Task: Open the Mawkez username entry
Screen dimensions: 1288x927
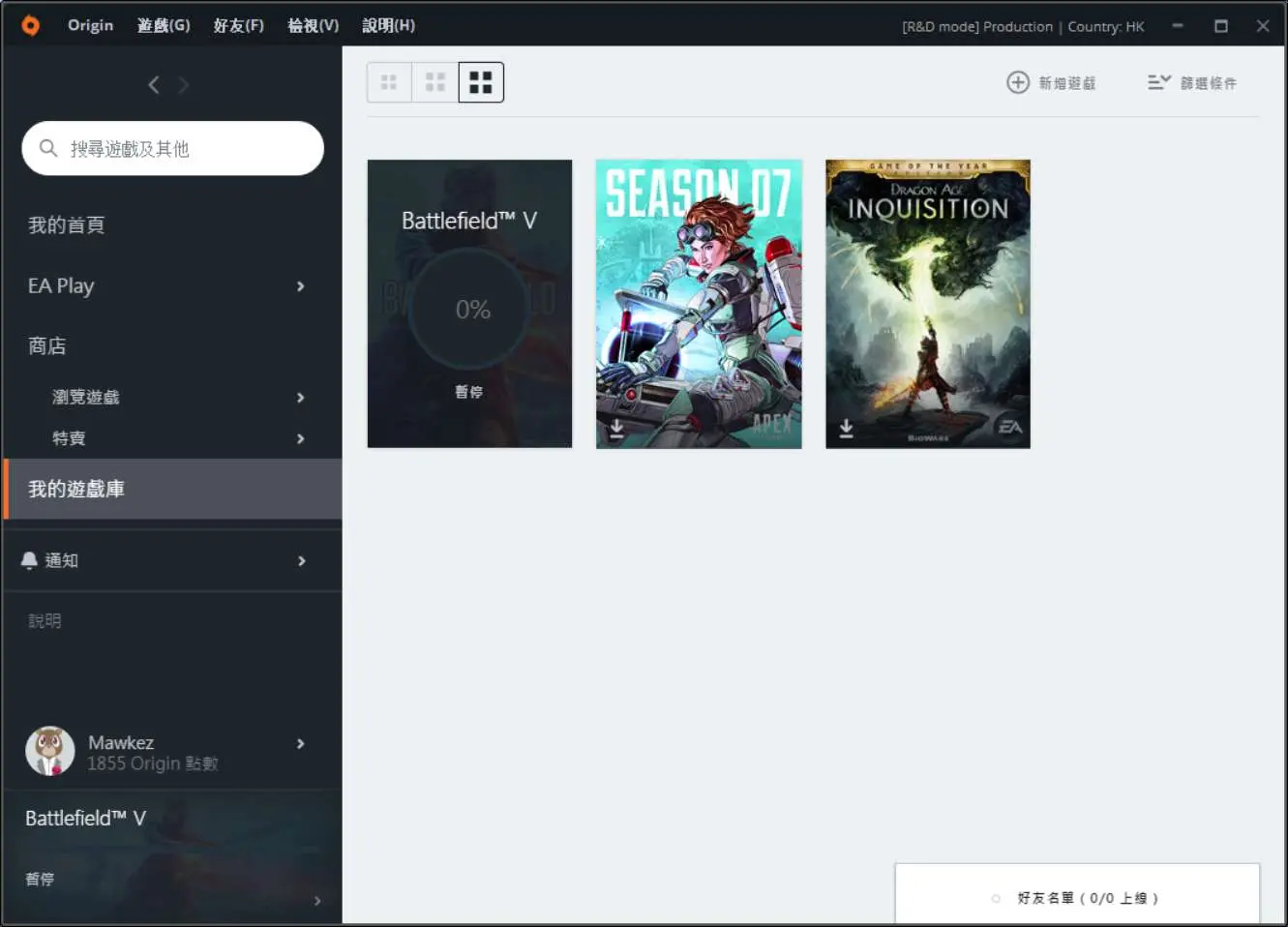Action: [x=121, y=742]
